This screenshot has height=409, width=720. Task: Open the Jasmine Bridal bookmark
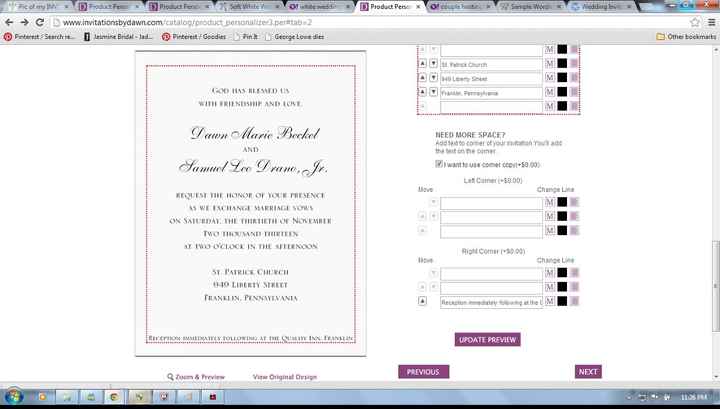click(x=118, y=37)
